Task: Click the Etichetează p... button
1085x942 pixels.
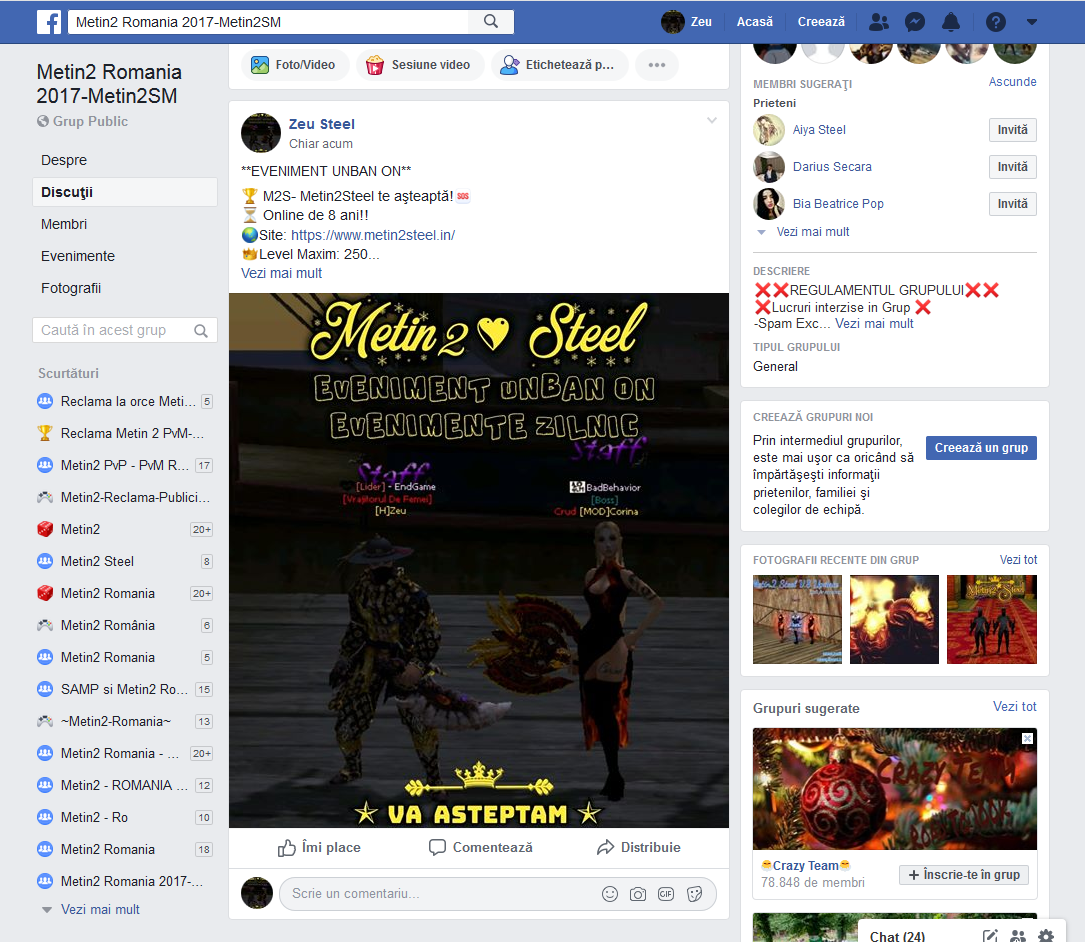Action: pos(559,65)
